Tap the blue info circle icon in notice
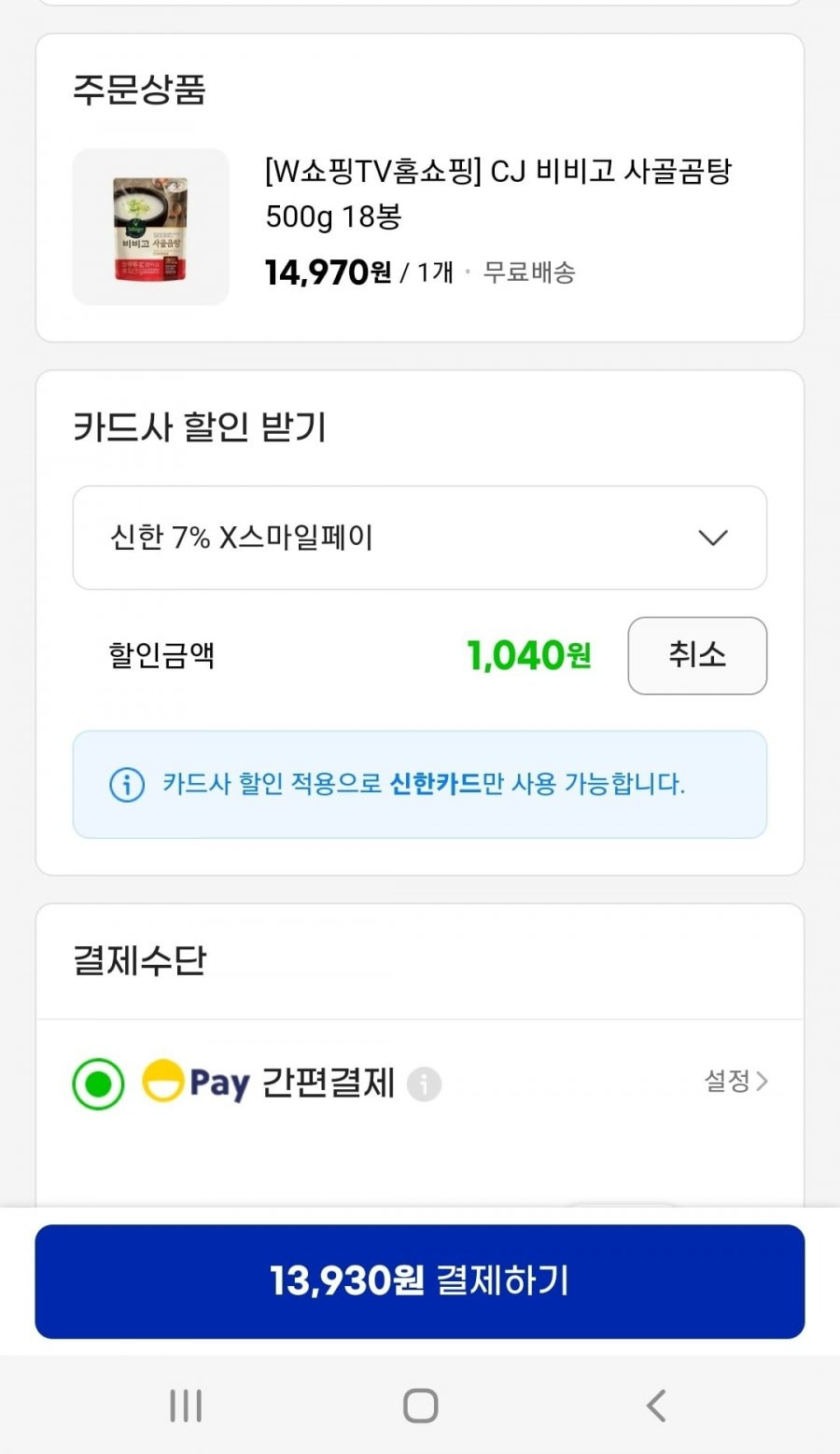 click(127, 784)
